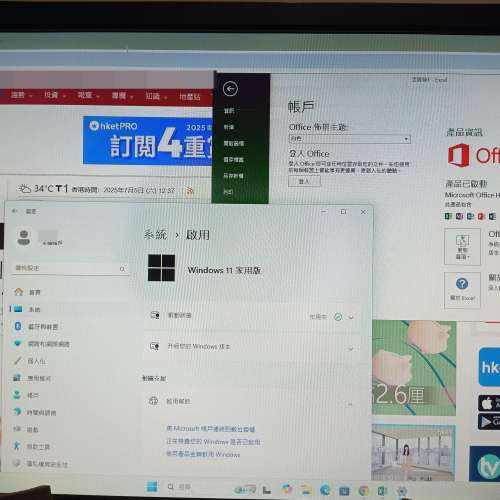Expand the 知識 menu on hket navigation bar
Viewport: 500px width, 500px height.
coord(156,96)
